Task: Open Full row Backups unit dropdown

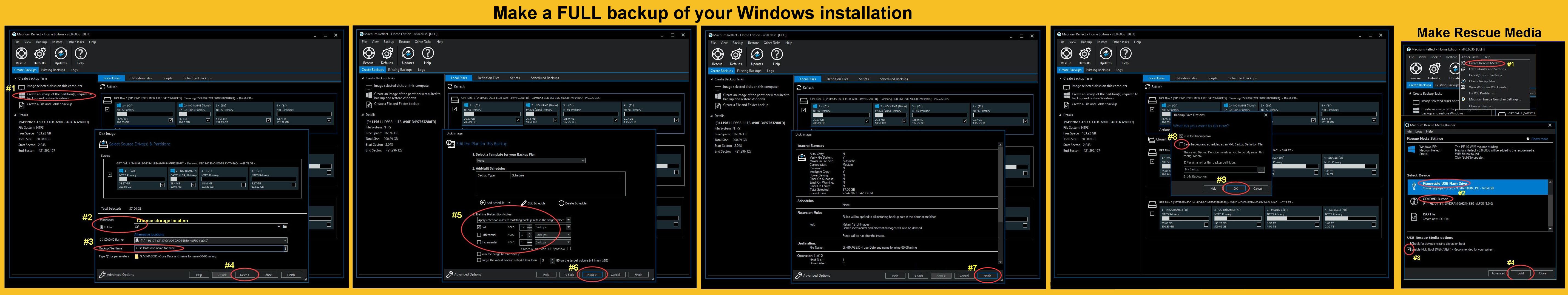Action: 553,227
